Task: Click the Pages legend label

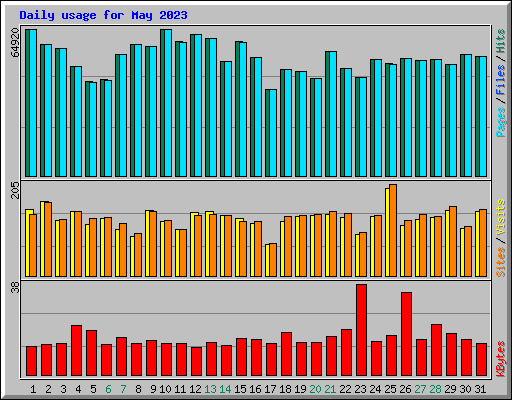Action: tap(501, 122)
